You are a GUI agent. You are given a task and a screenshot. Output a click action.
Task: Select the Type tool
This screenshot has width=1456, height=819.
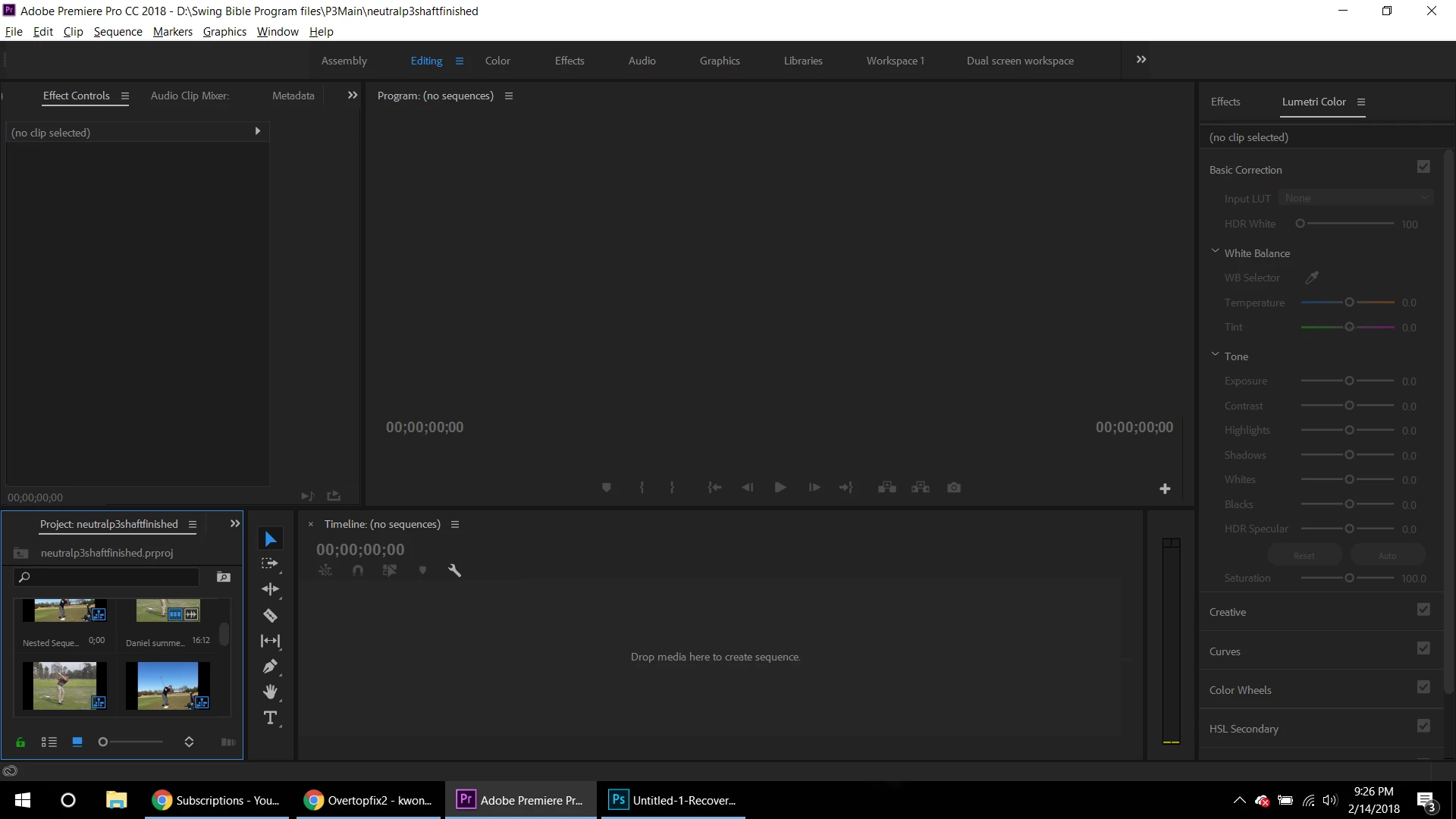click(270, 717)
